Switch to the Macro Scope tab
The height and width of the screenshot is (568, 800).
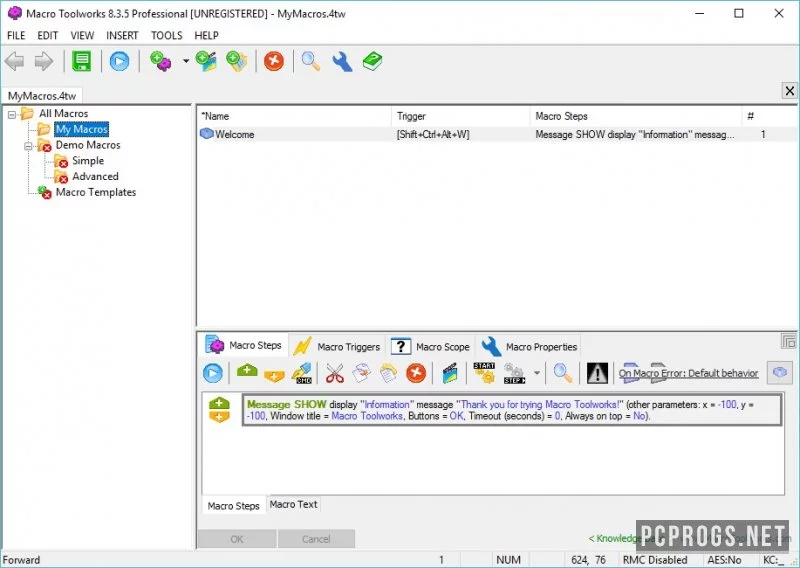tap(431, 347)
